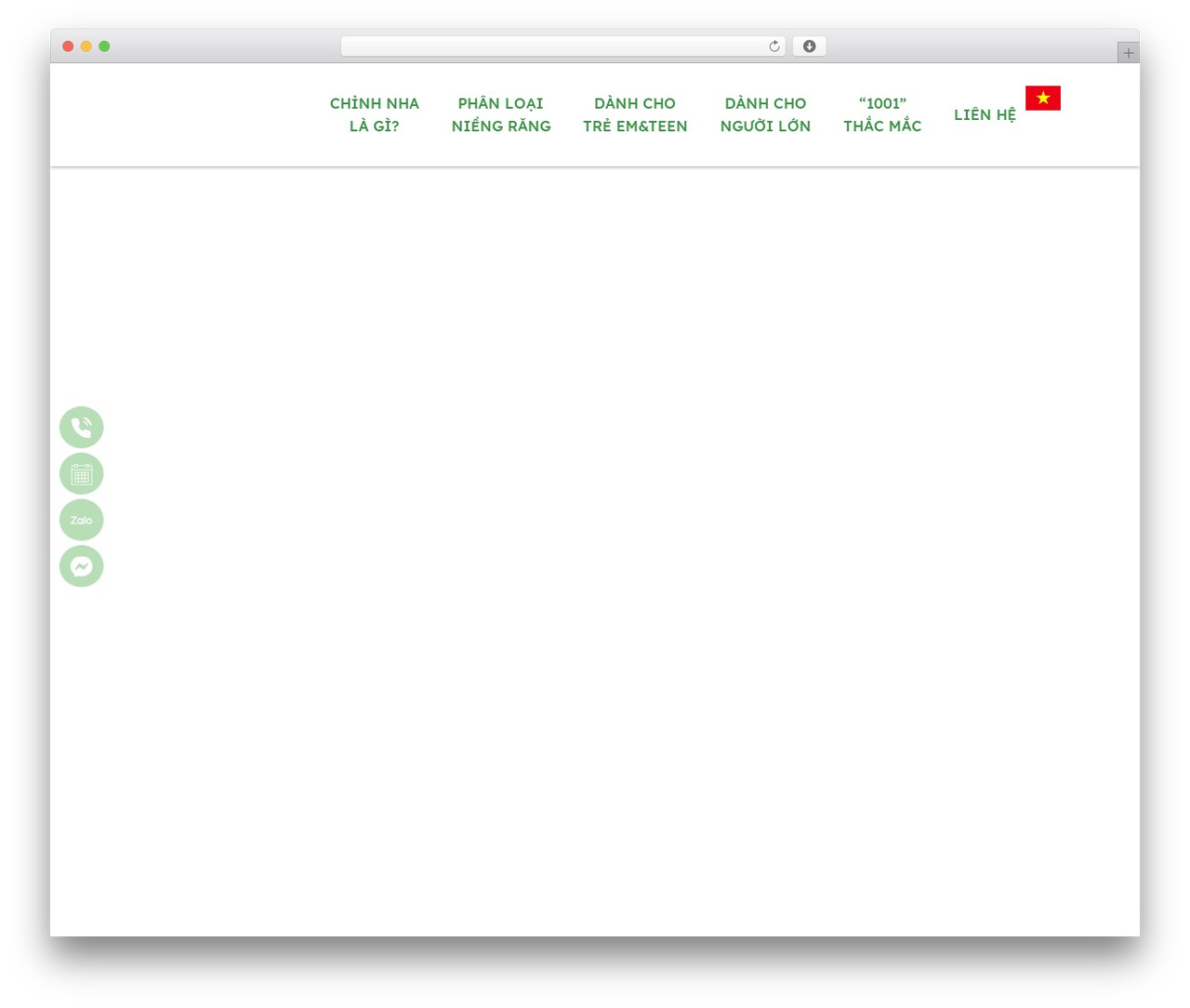
Task: Open the browser downloads button
Action: [809, 46]
